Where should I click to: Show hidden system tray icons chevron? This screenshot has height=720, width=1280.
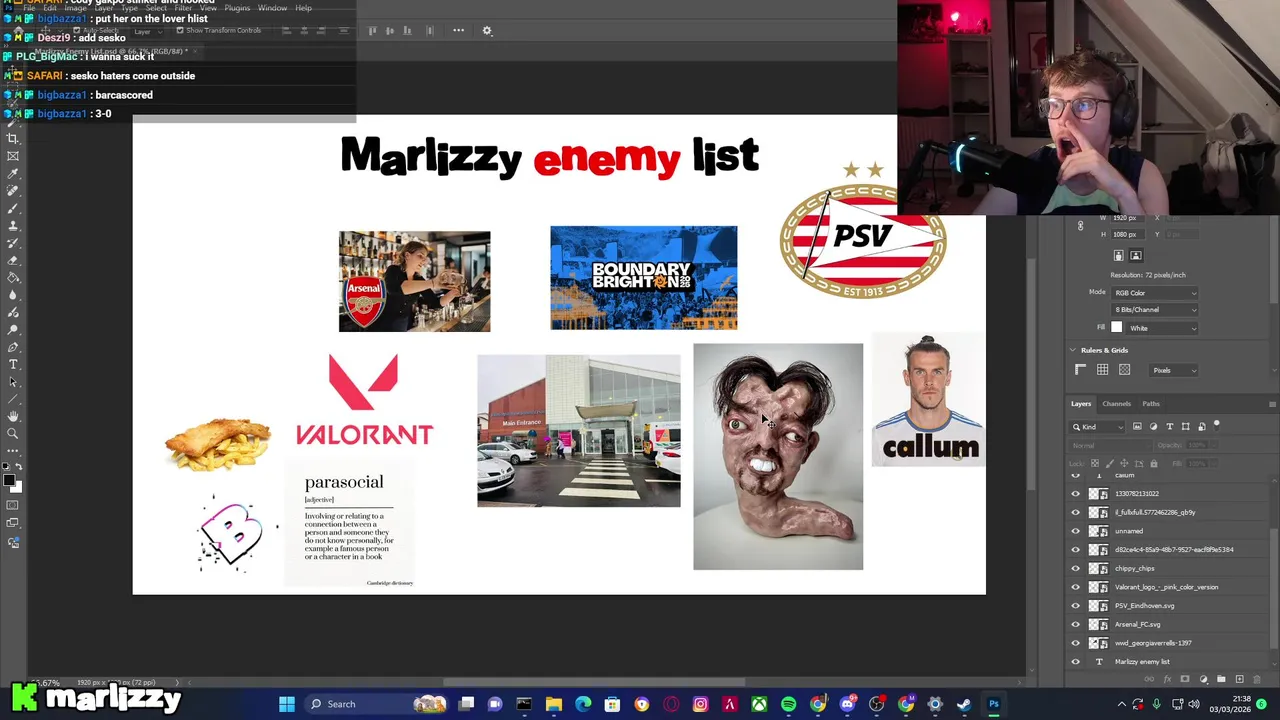coord(1121,704)
